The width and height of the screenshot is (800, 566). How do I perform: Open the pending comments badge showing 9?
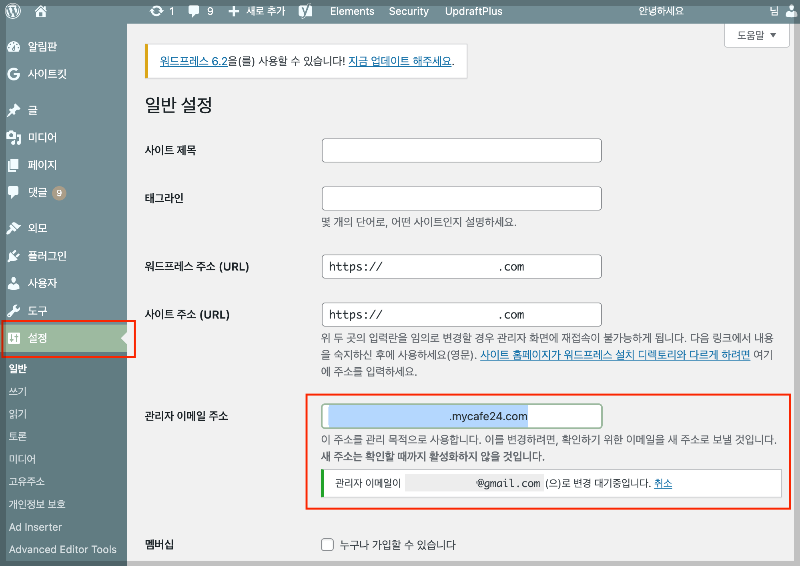(59, 193)
